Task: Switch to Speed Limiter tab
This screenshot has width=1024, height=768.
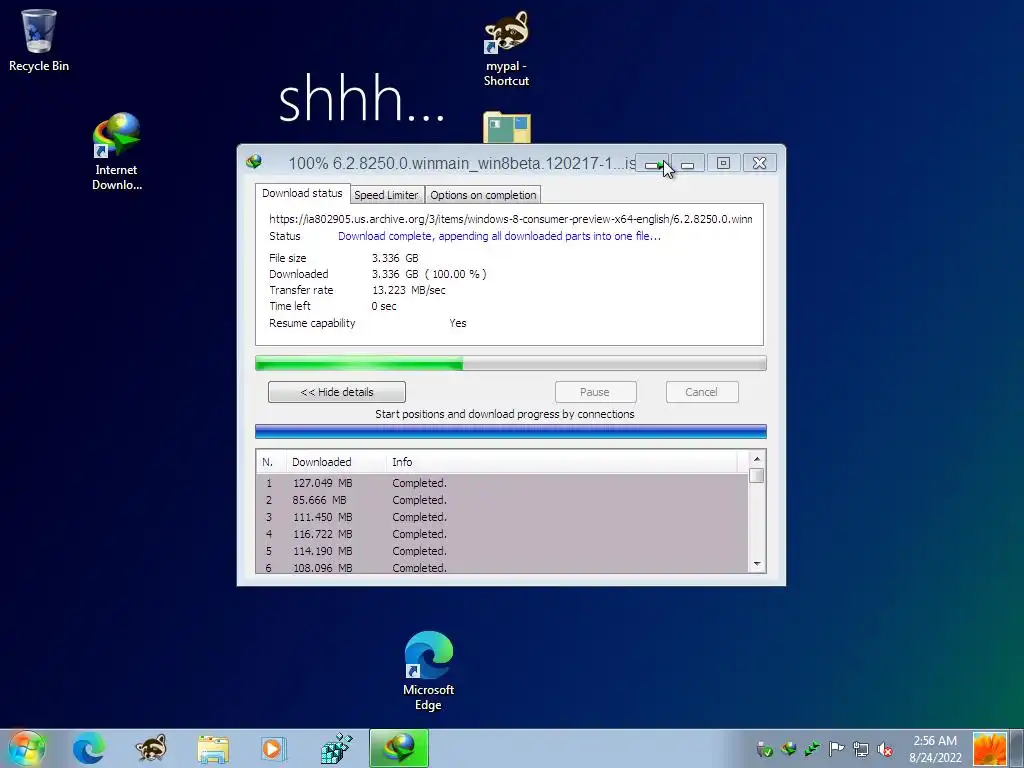Action: pyautogui.click(x=386, y=195)
